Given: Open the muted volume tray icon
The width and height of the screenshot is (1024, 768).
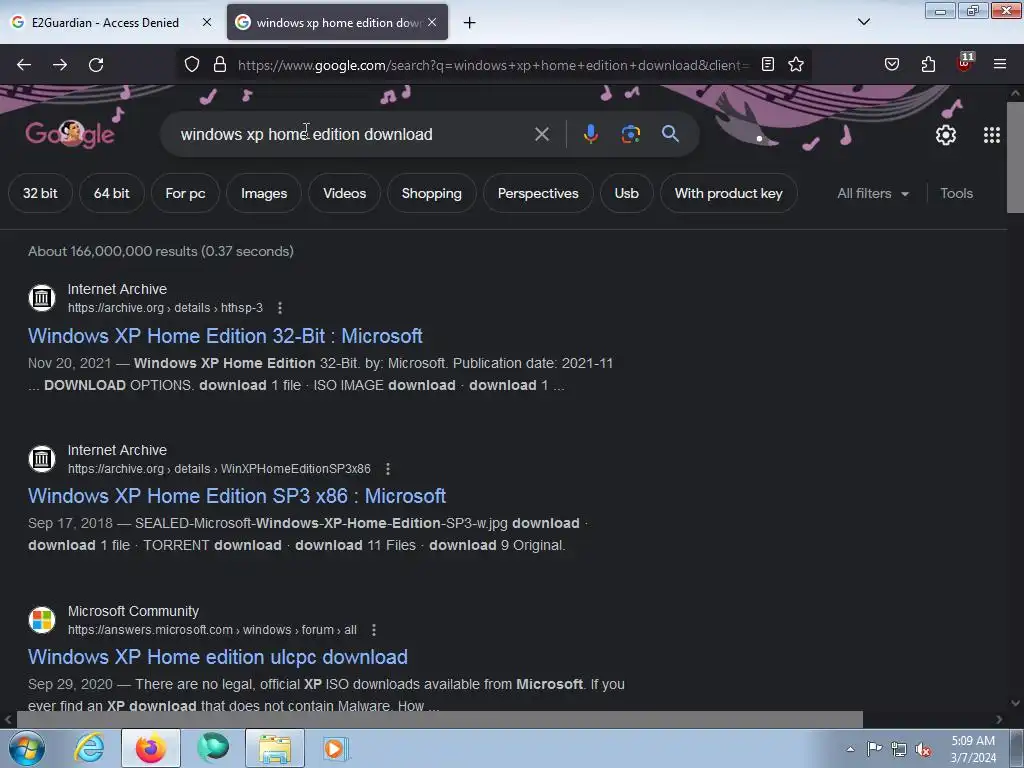Looking at the screenshot, I should coord(923,750).
